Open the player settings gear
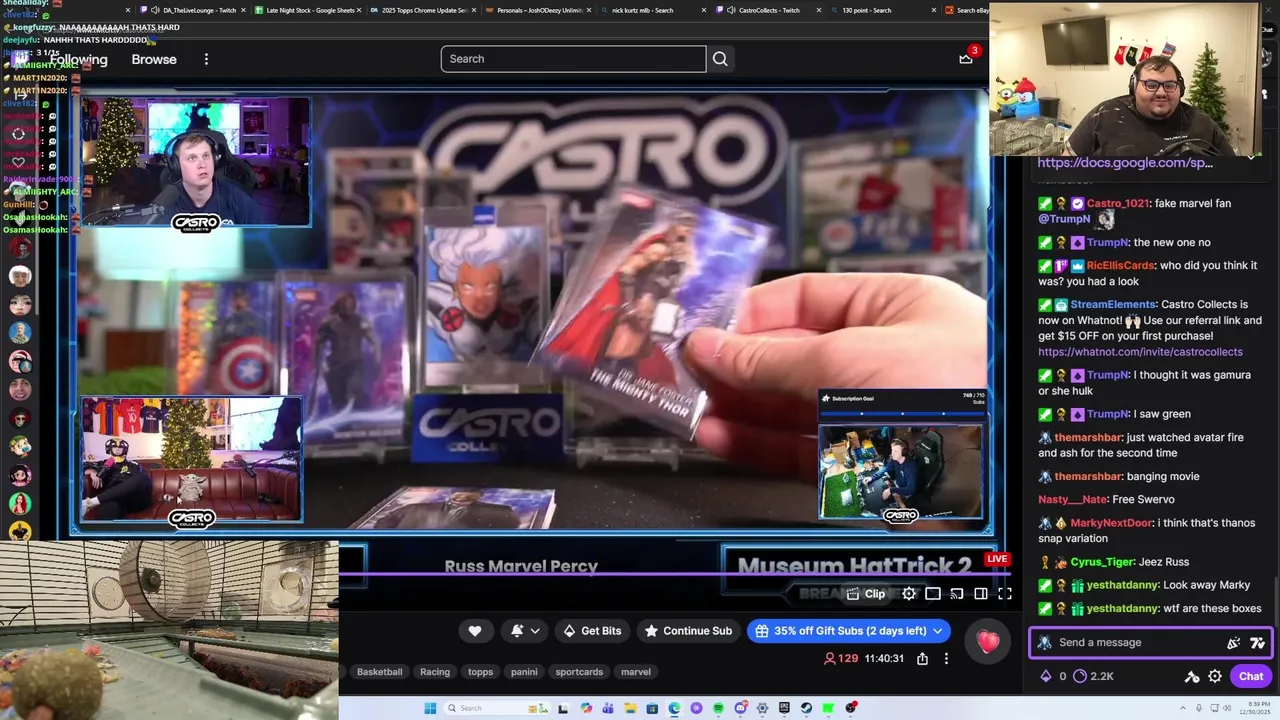This screenshot has height=720, width=1280. coord(909,594)
